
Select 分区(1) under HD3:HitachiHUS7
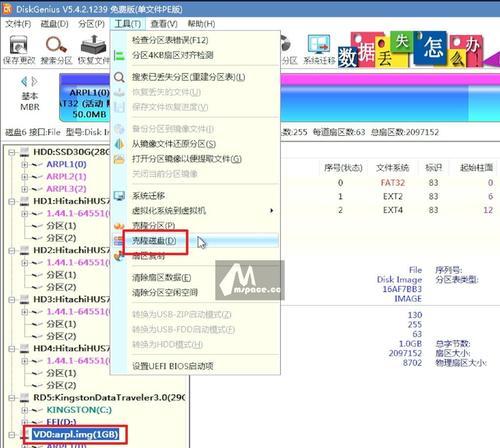point(61,324)
